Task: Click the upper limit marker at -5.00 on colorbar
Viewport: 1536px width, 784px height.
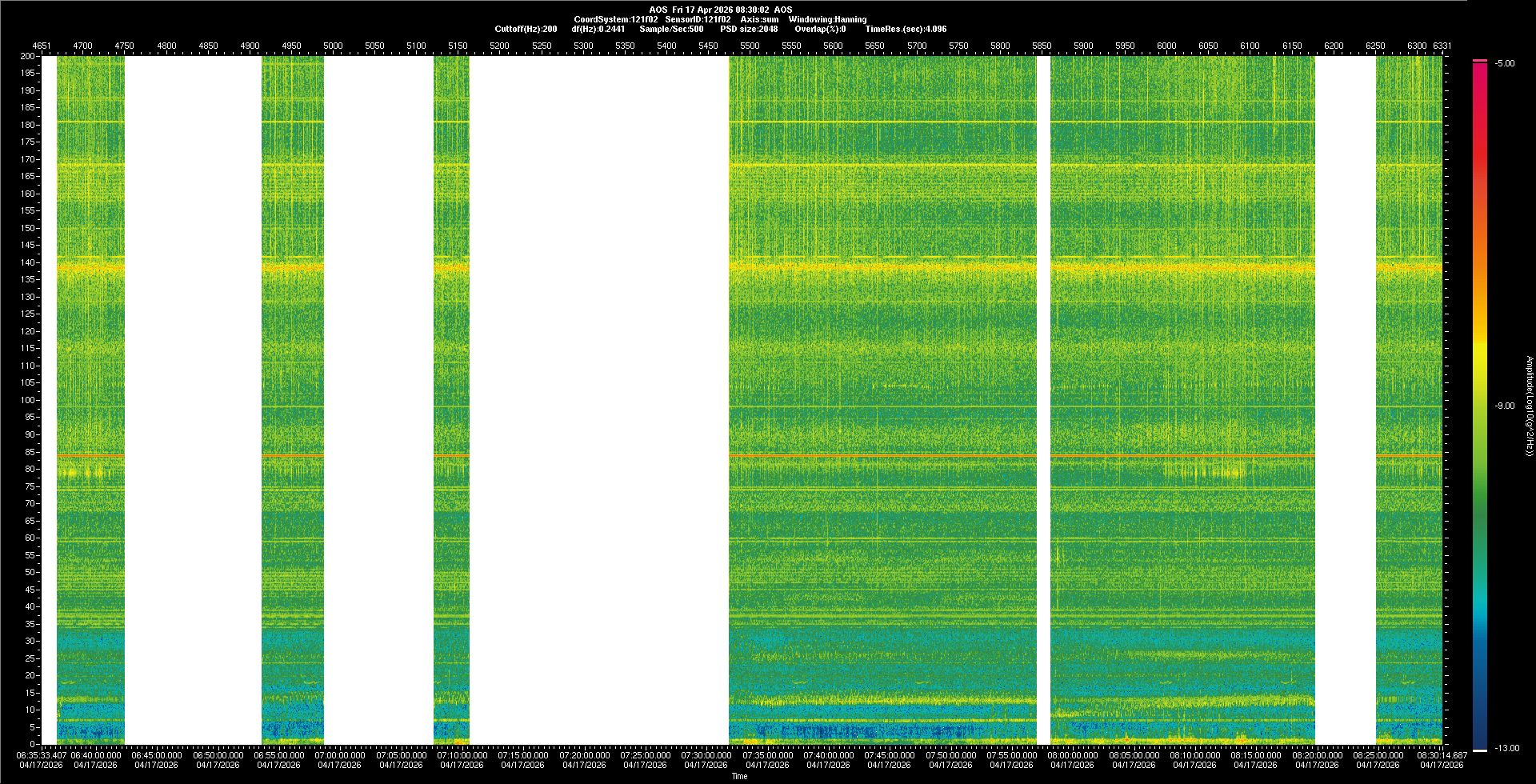Action: 1480,61
